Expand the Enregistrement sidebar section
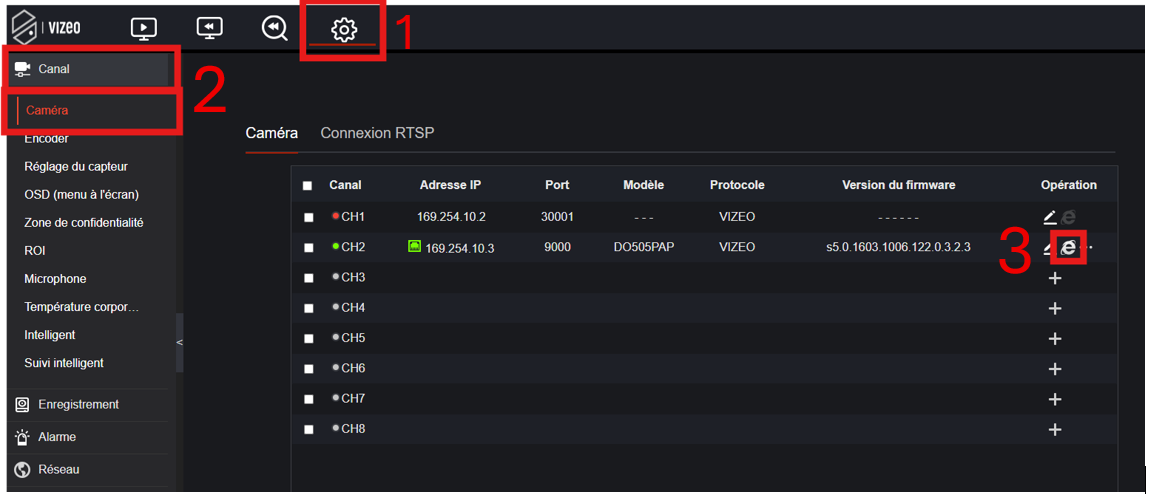This screenshot has width=1149, height=496. [78, 405]
